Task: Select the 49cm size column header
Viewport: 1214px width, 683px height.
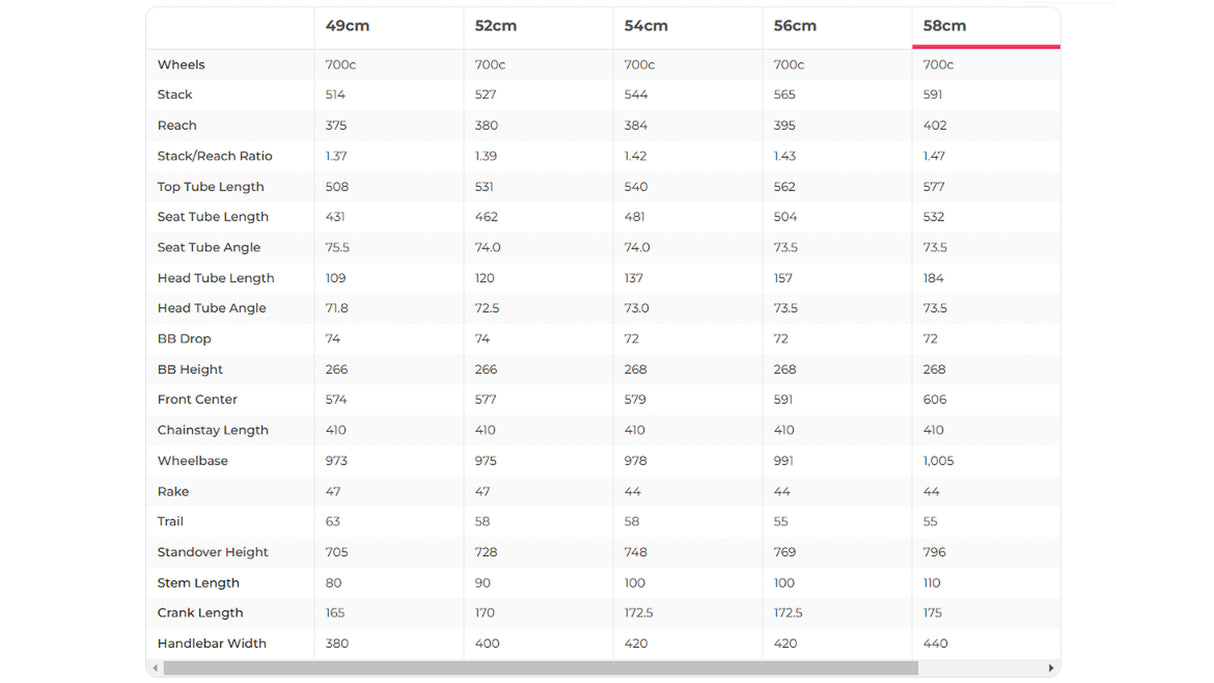Action: point(347,26)
